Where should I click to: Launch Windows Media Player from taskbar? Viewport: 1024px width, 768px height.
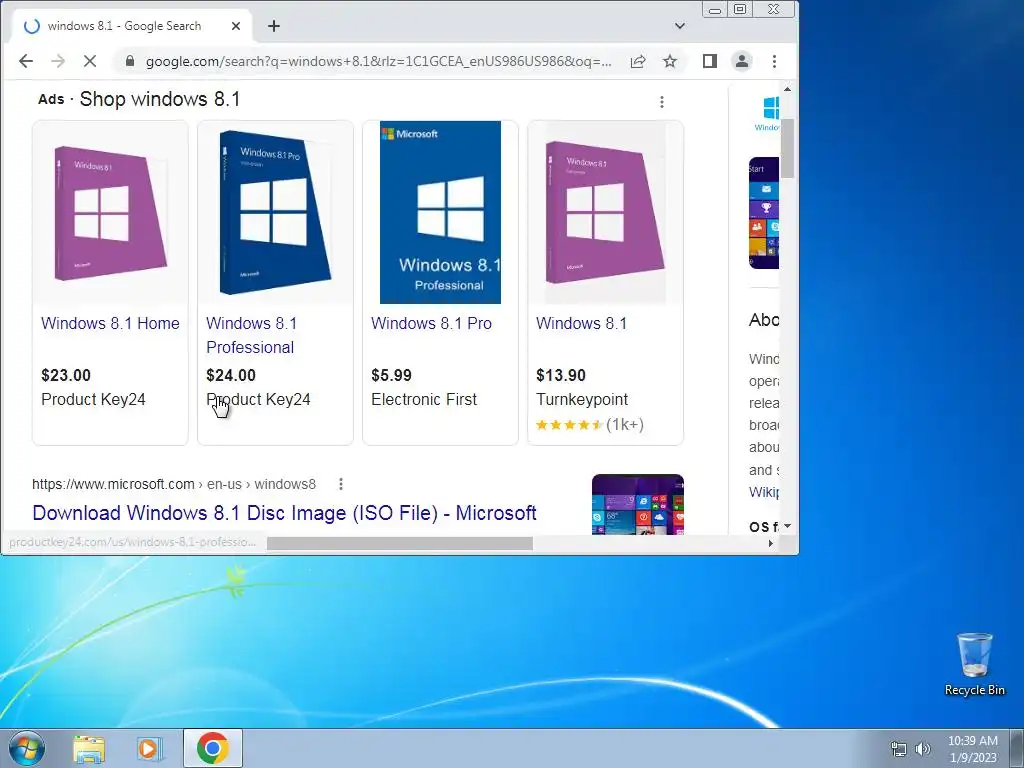click(x=150, y=749)
